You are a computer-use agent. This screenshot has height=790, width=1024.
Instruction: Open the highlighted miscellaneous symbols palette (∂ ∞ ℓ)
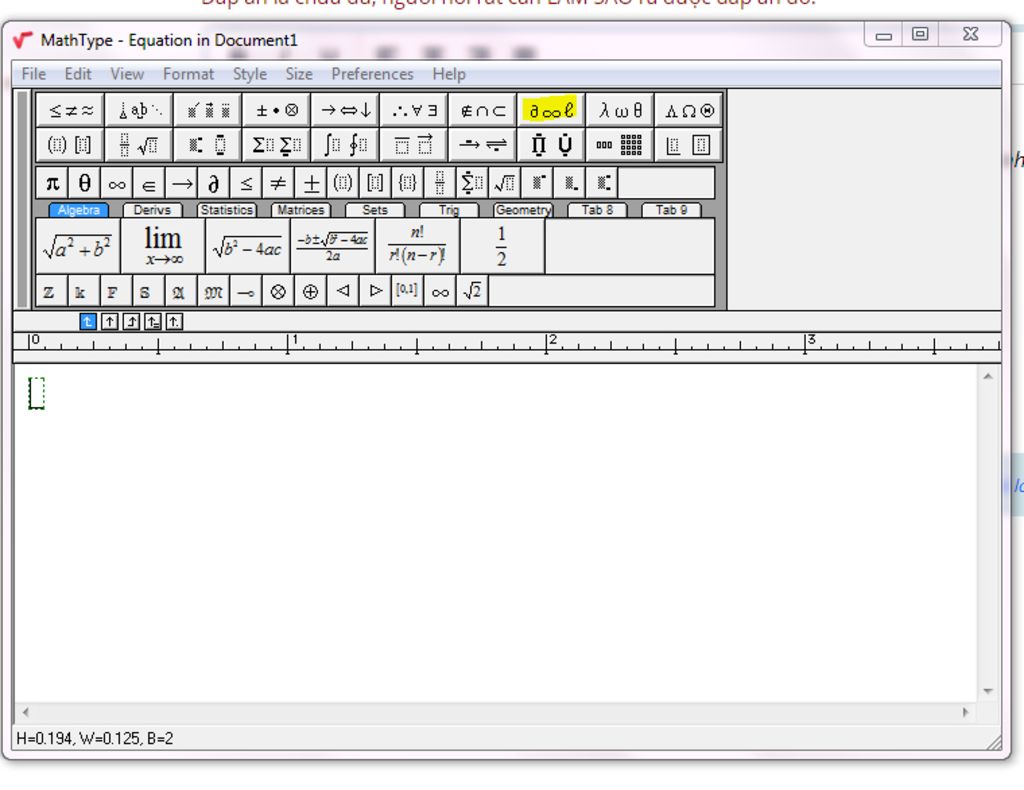(551, 110)
